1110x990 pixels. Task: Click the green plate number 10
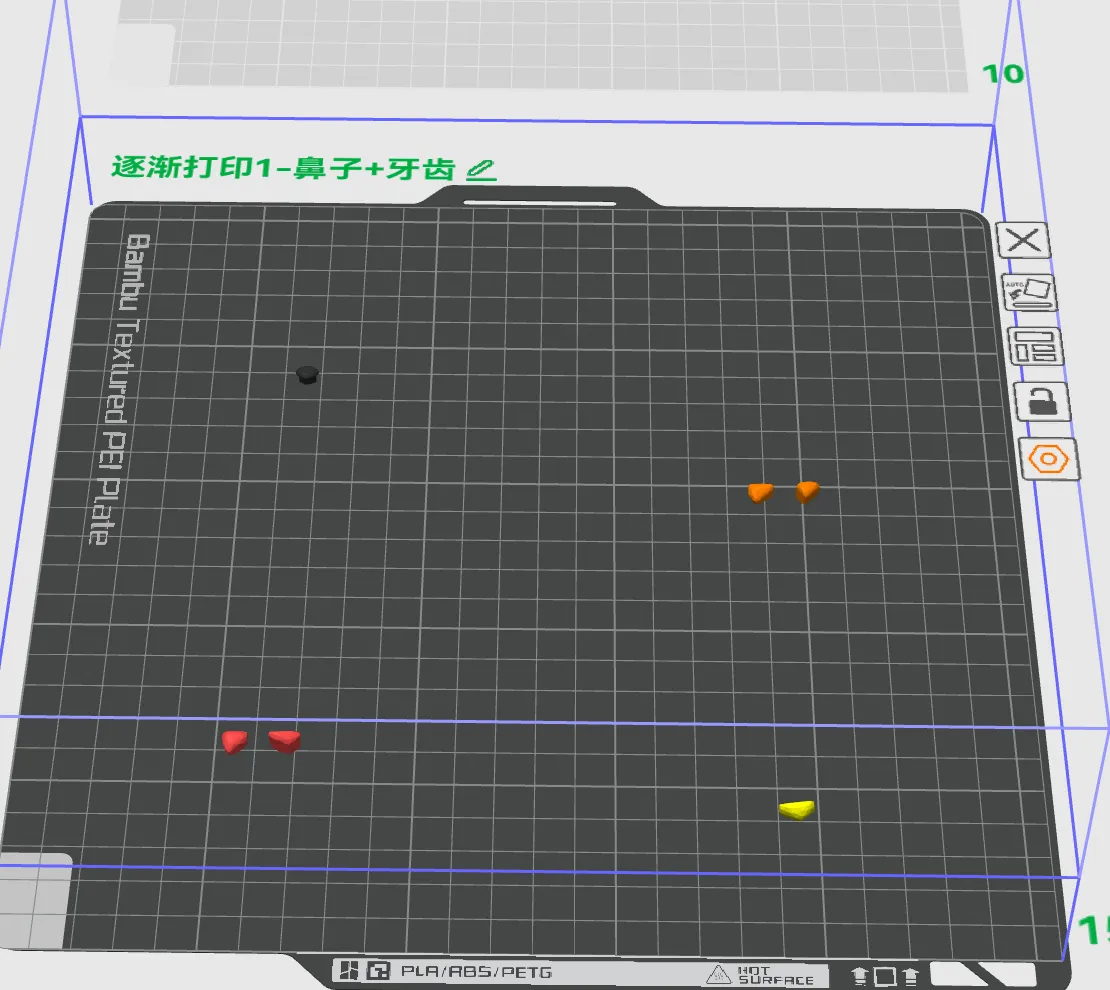tap(1002, 73)
